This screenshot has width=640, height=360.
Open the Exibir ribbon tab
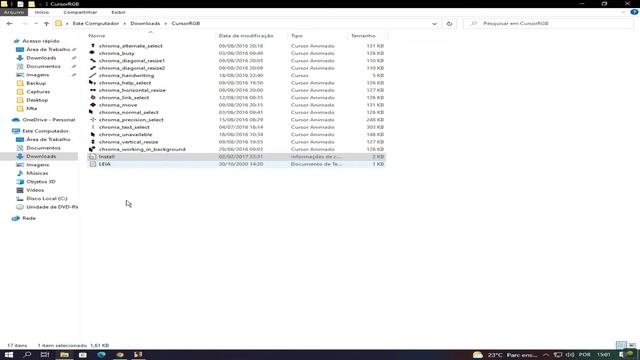(x=118, y=12)
